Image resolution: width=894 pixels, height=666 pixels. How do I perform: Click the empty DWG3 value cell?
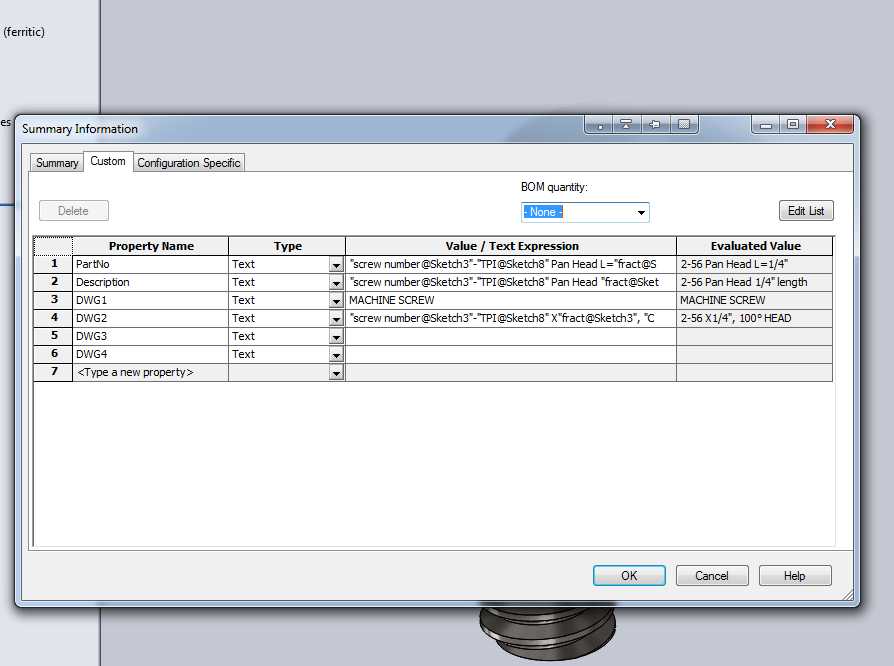pyautogui.click(x=511, y=336)
